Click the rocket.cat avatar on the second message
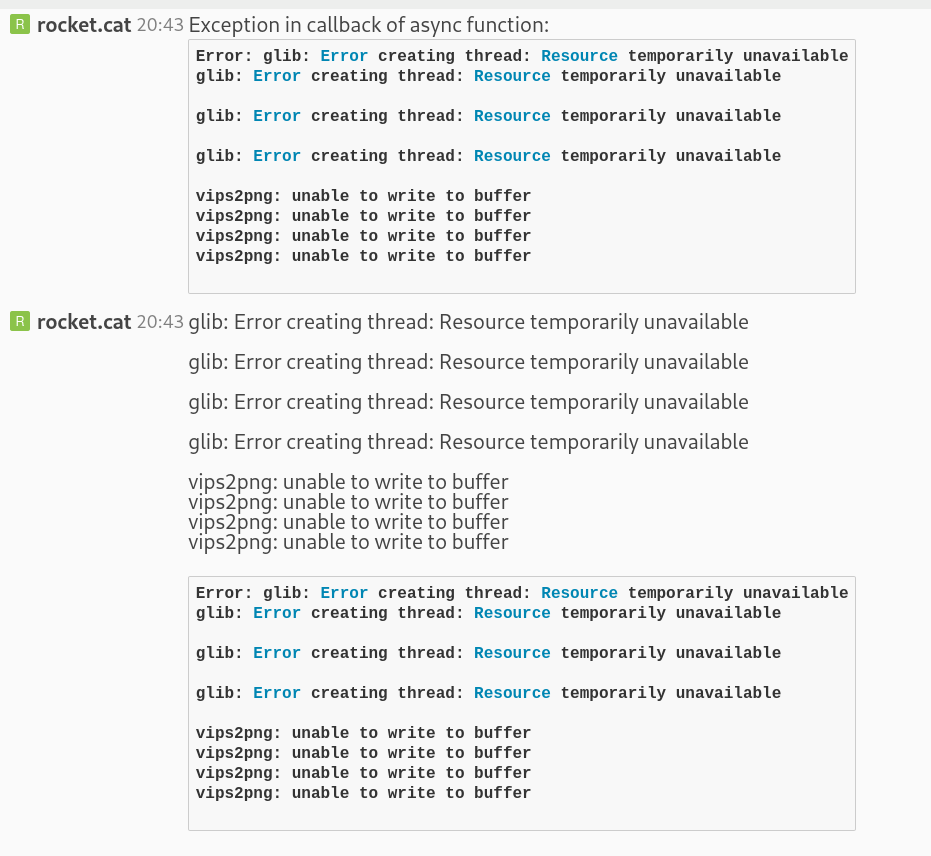931x856 pixels. (20, 321)
